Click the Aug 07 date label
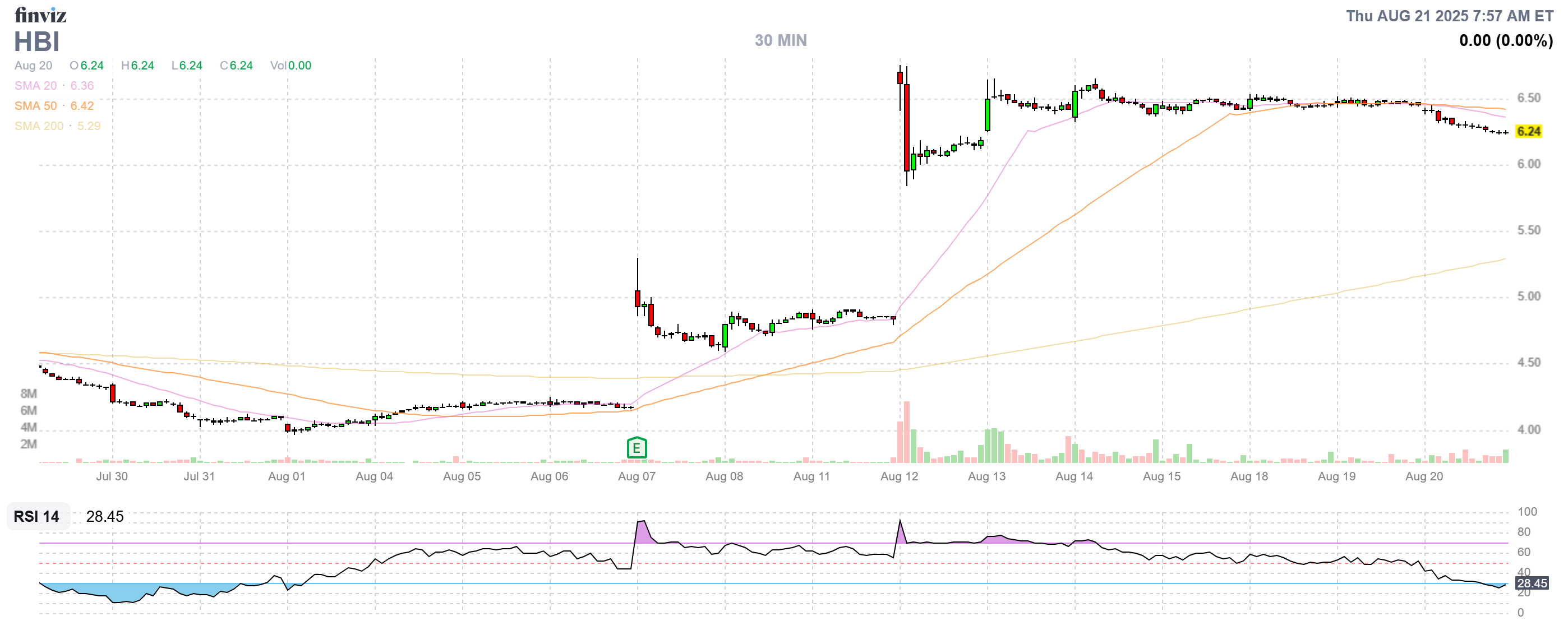Image resolution: width=1568 pixels, height=630 pixels. click(x=636, y=476)
